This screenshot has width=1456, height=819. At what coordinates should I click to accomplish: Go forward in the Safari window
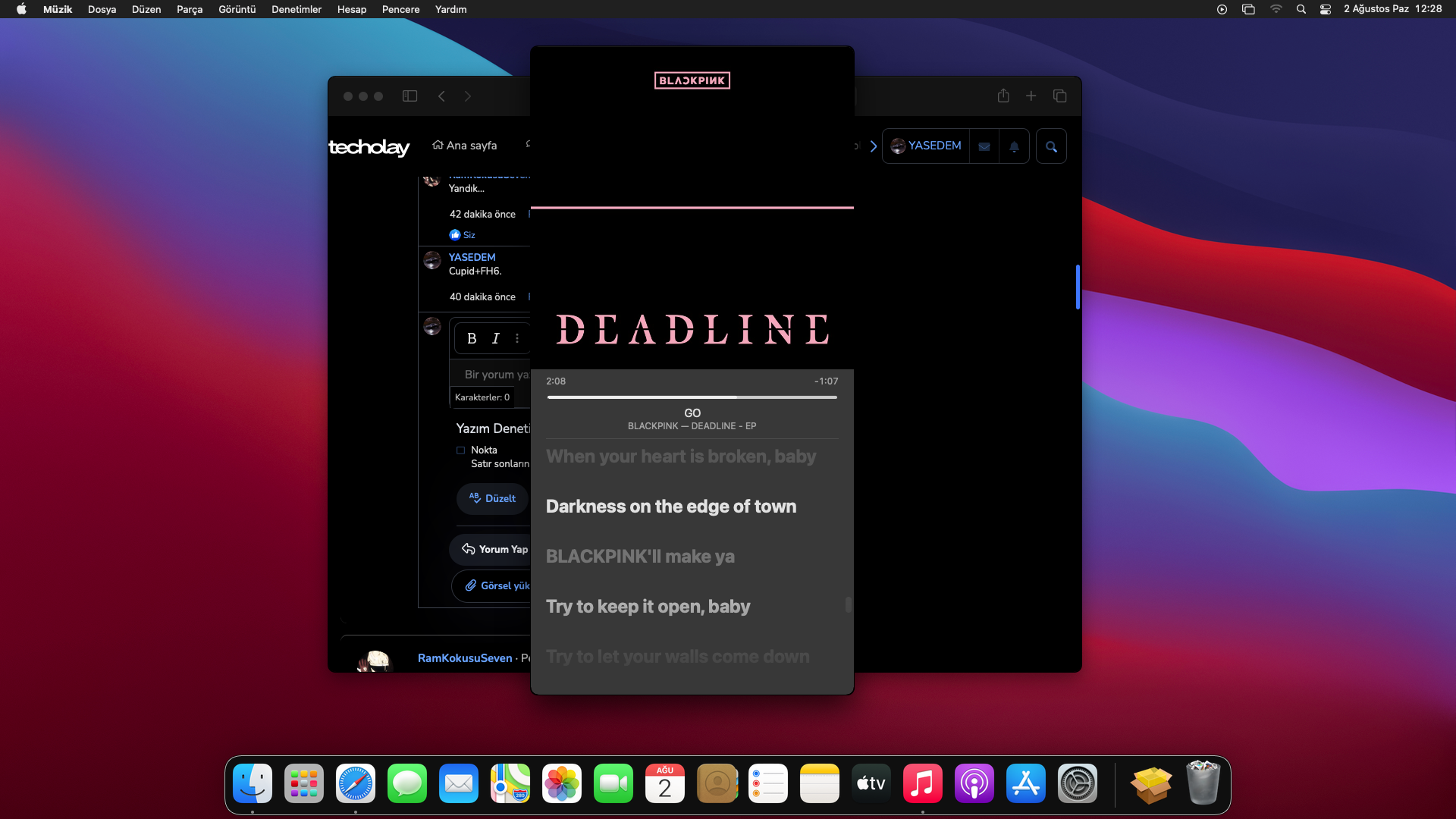[x=468, y=96]
